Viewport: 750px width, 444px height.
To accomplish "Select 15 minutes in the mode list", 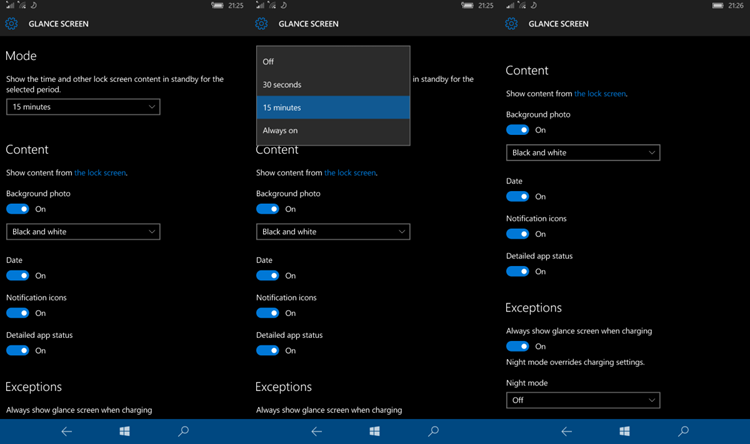I will pyautogui.click(x=333, y=108).
